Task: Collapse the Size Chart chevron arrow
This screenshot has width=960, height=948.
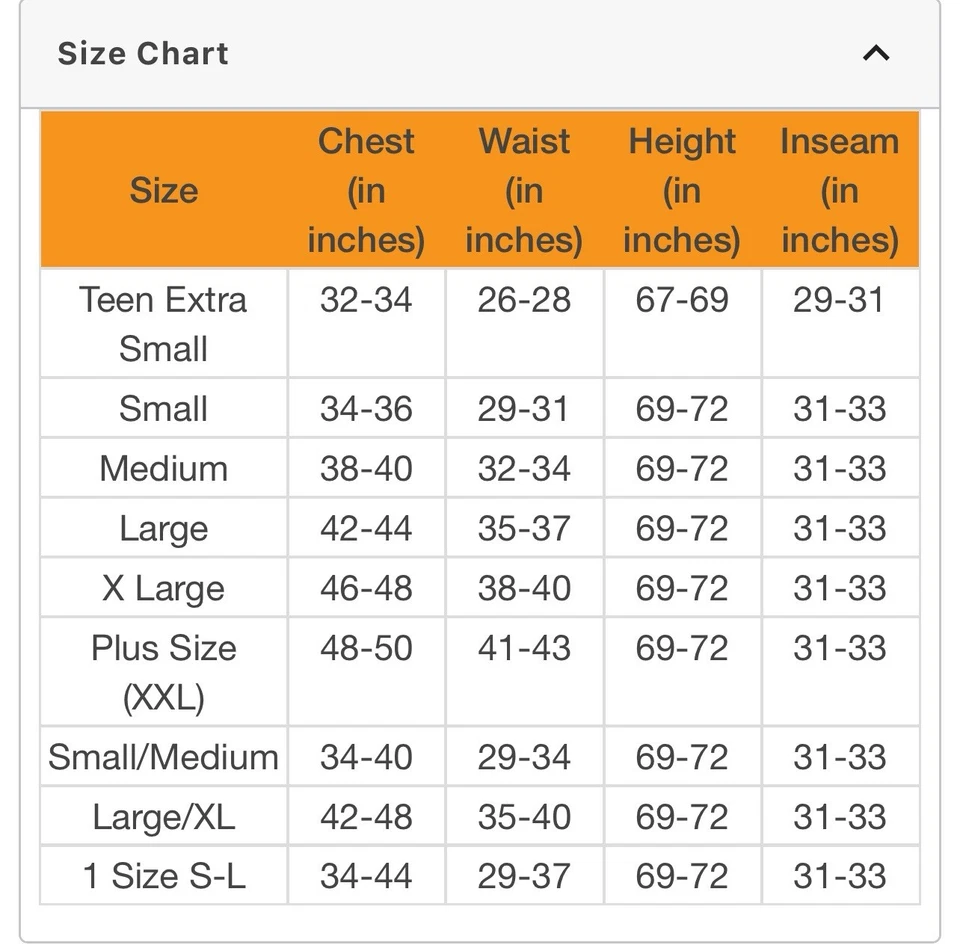Action: pyautogui.click(x=876, y=53)
